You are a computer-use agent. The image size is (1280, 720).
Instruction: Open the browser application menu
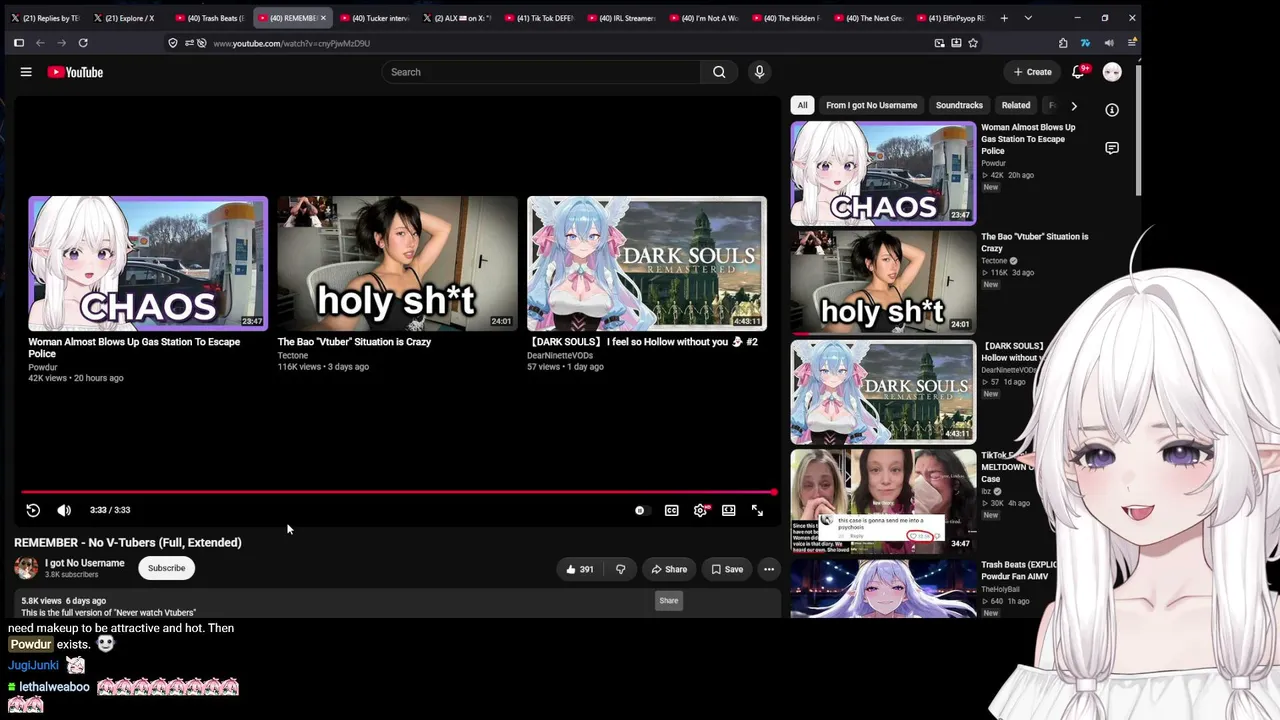tap(1132, 43)
